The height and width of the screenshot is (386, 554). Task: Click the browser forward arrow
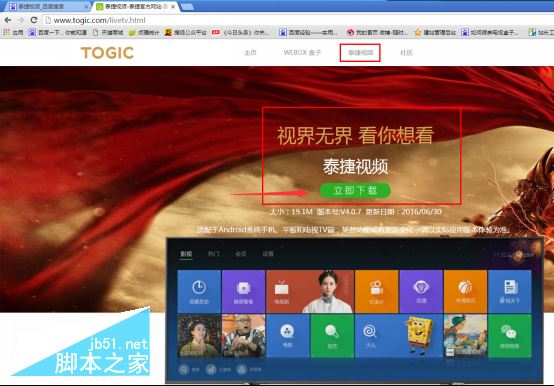(21, 20)
